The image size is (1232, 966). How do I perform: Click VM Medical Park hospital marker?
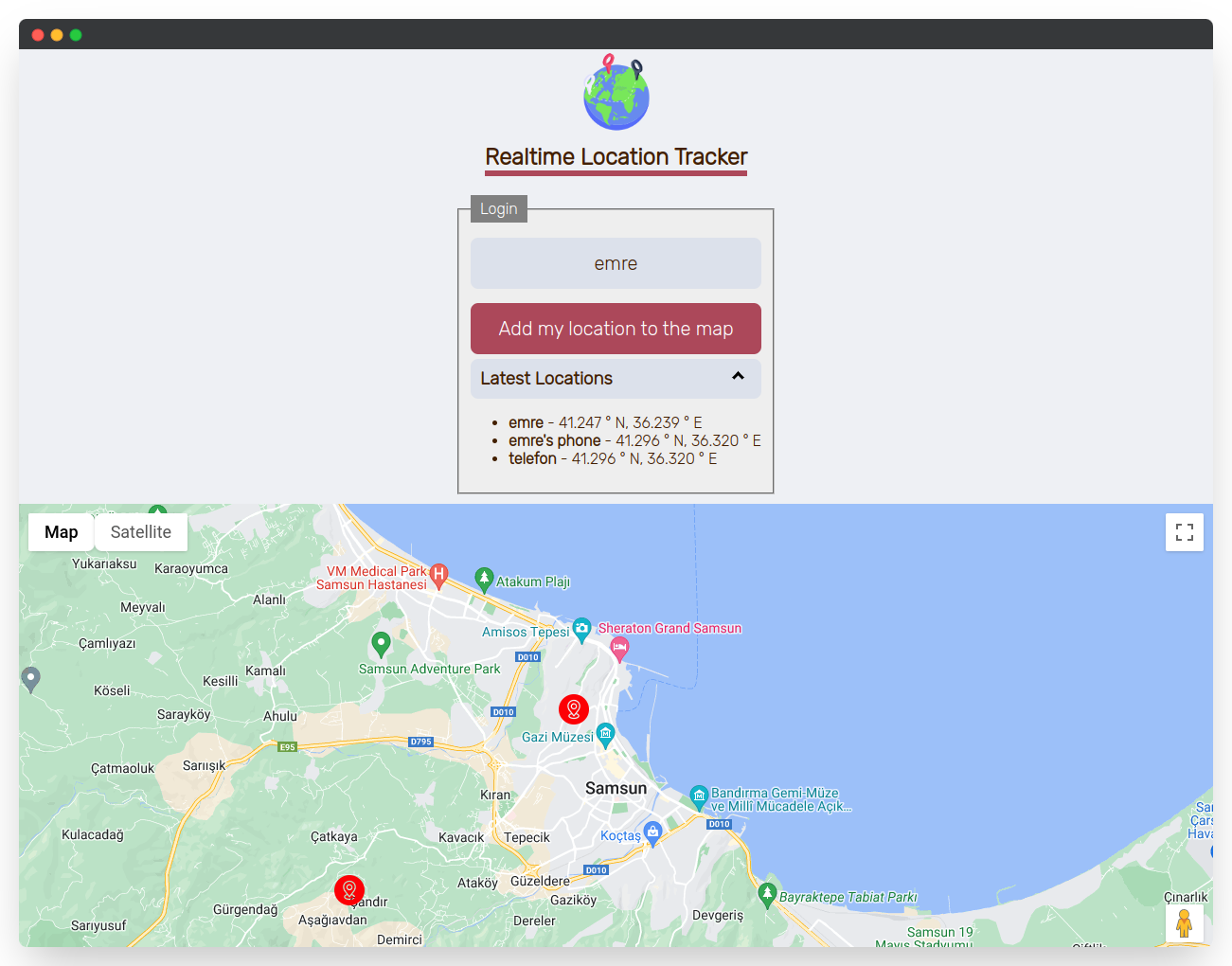click(438, 576)
